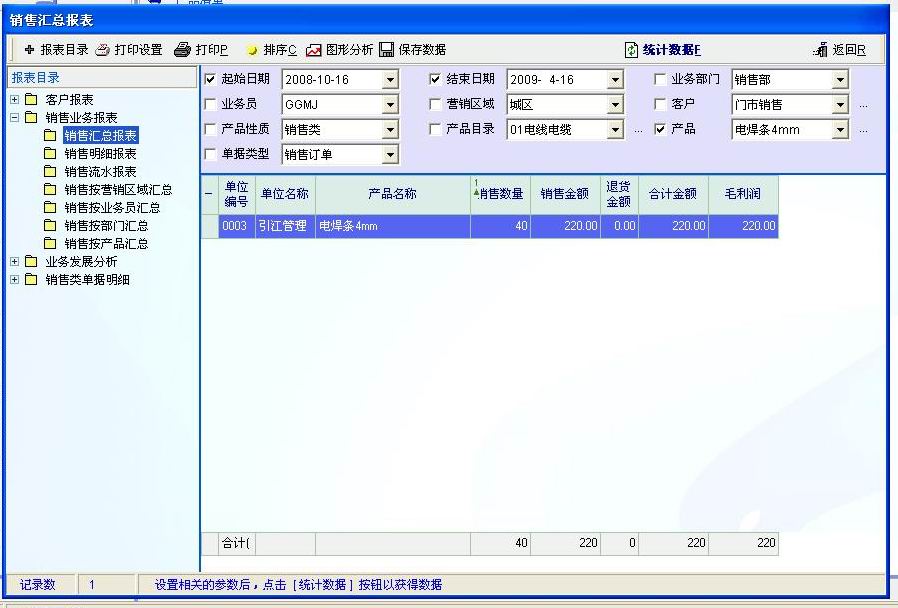Open 打印设置 print settings icon
Image resolution: width=898 pixels, height=608 pixels.
click(102, 50)
